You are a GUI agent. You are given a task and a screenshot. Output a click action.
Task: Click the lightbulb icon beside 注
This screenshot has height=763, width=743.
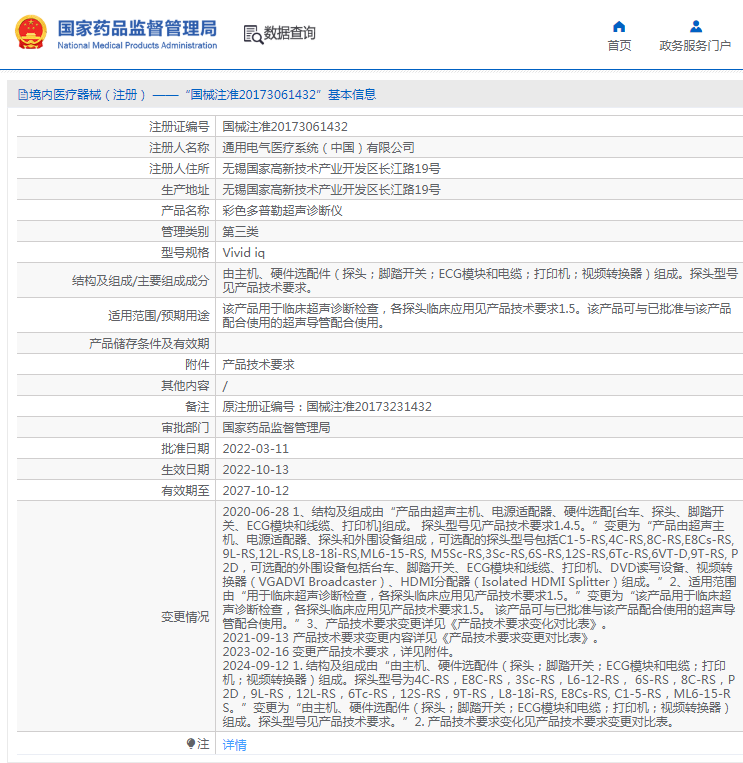[x=191, y=743]
